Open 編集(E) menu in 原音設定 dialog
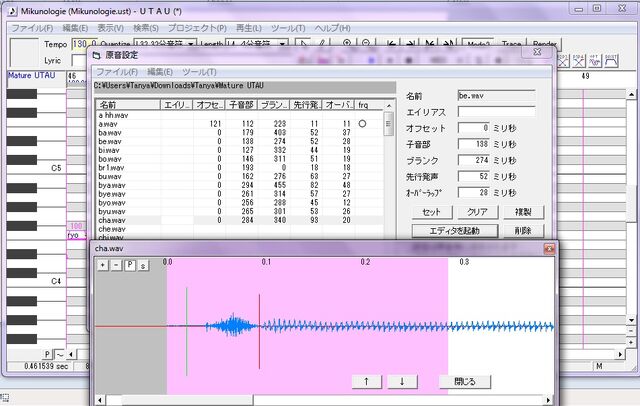640x406 pixels. point(160,72)
